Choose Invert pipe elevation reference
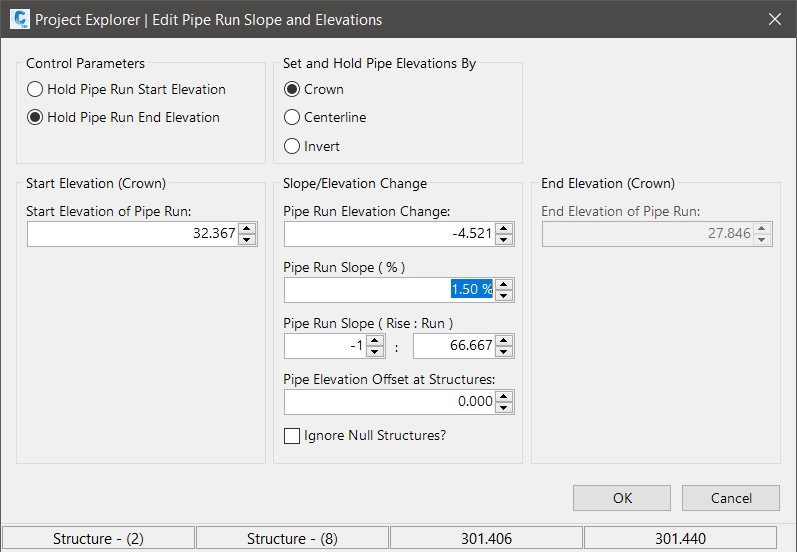This screenshot has width=797, height=552. pos(292,146)
